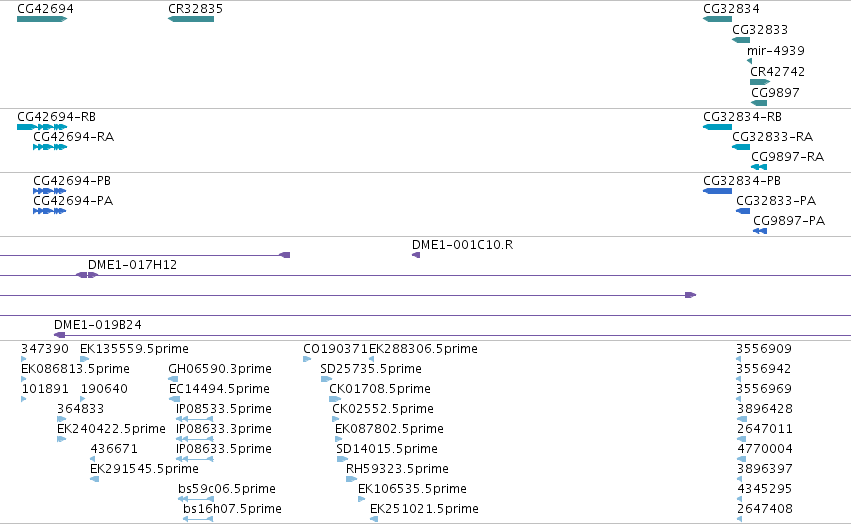This screenshot has height=524, width=851.
Task: Click the CG42694-RB transcript glyph
Action: coord(42,127)
